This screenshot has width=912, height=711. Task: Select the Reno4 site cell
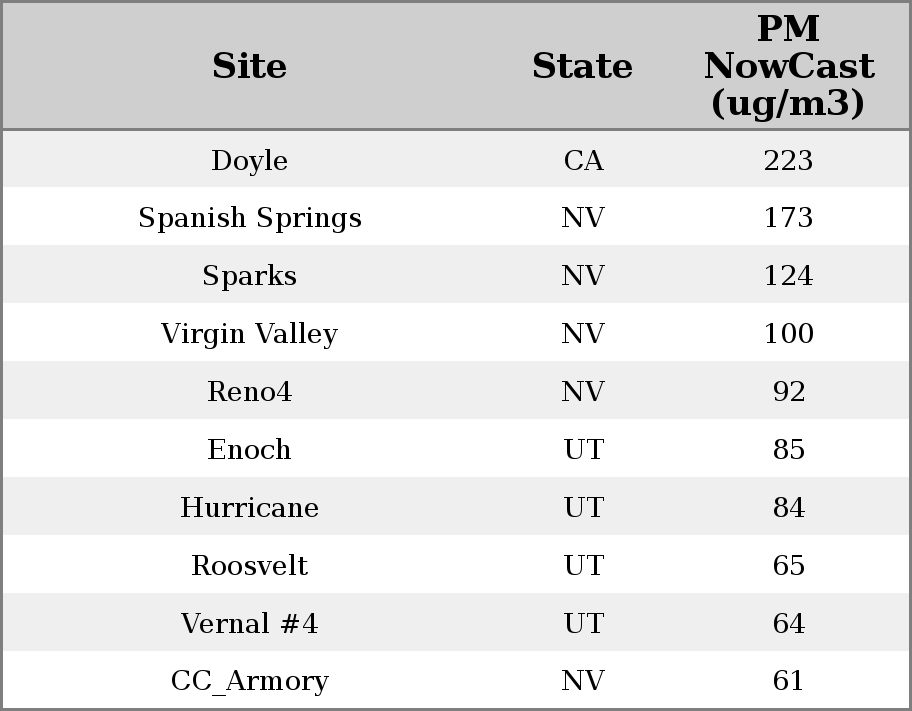[x=249, y=392]
